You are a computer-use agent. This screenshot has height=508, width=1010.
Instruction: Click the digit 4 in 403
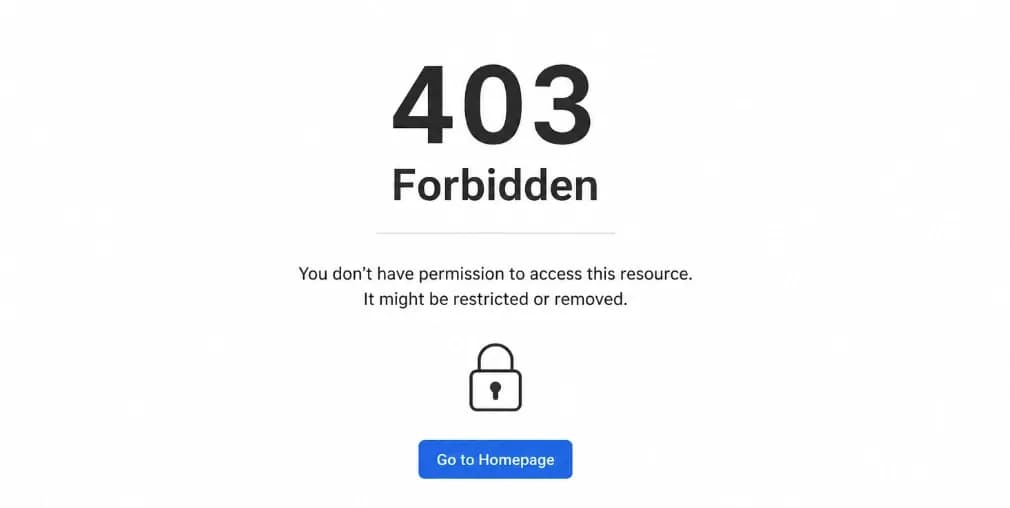point(423,104)
